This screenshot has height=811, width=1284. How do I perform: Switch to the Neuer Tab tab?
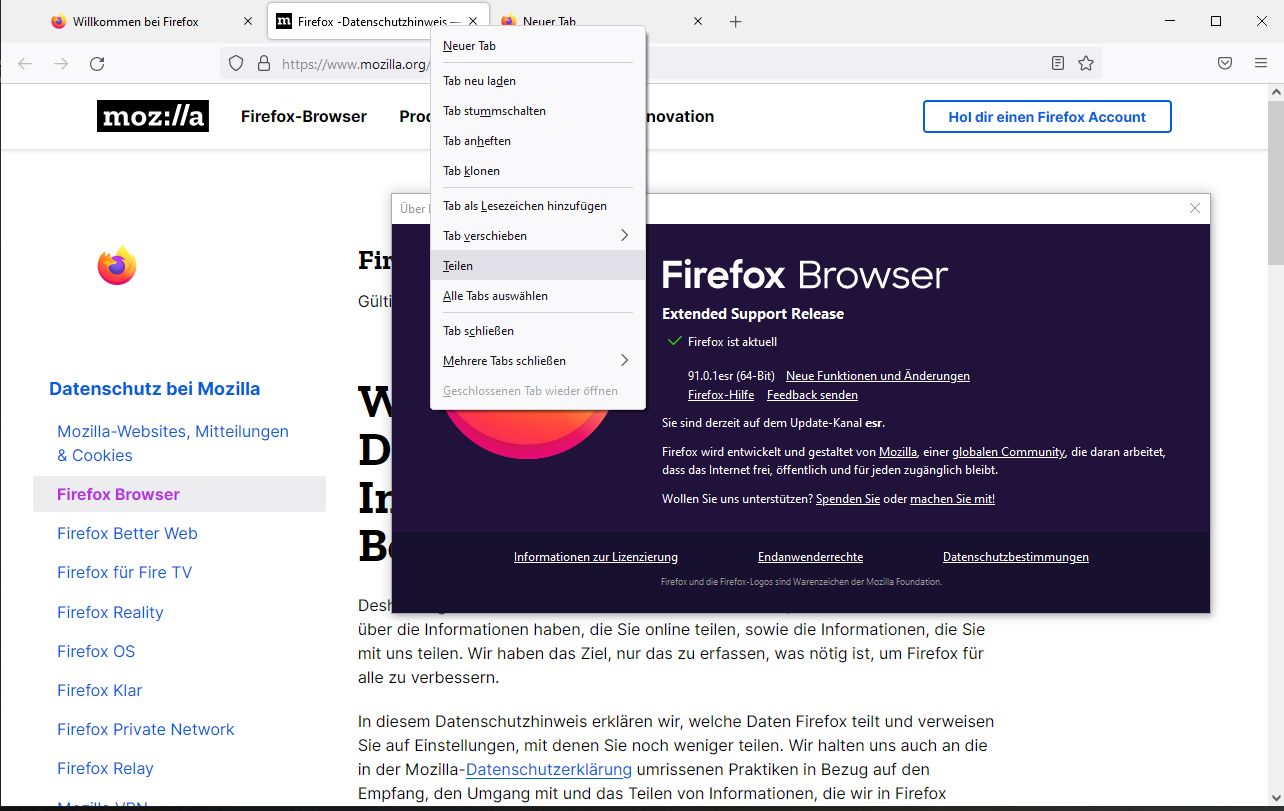click(x=603, y=21)
